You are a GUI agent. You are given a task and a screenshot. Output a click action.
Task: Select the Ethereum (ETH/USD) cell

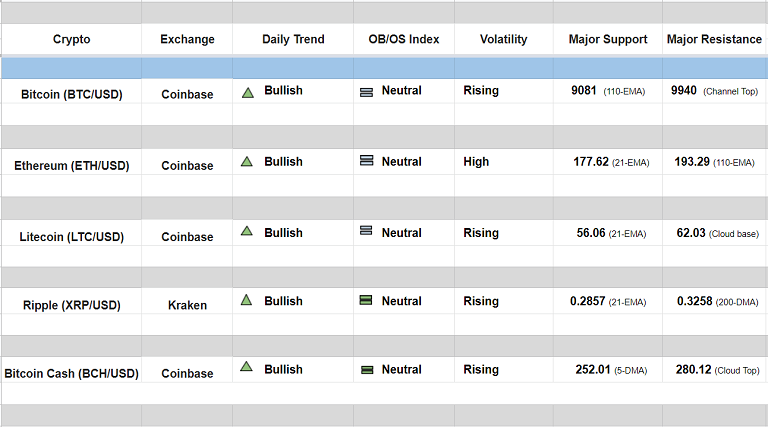point(71,165)
